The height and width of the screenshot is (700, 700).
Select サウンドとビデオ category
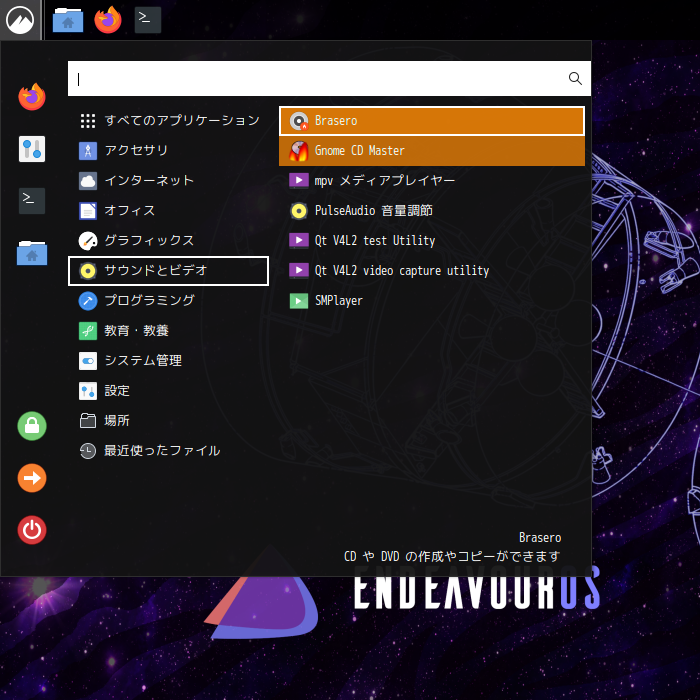coord(168,271)
